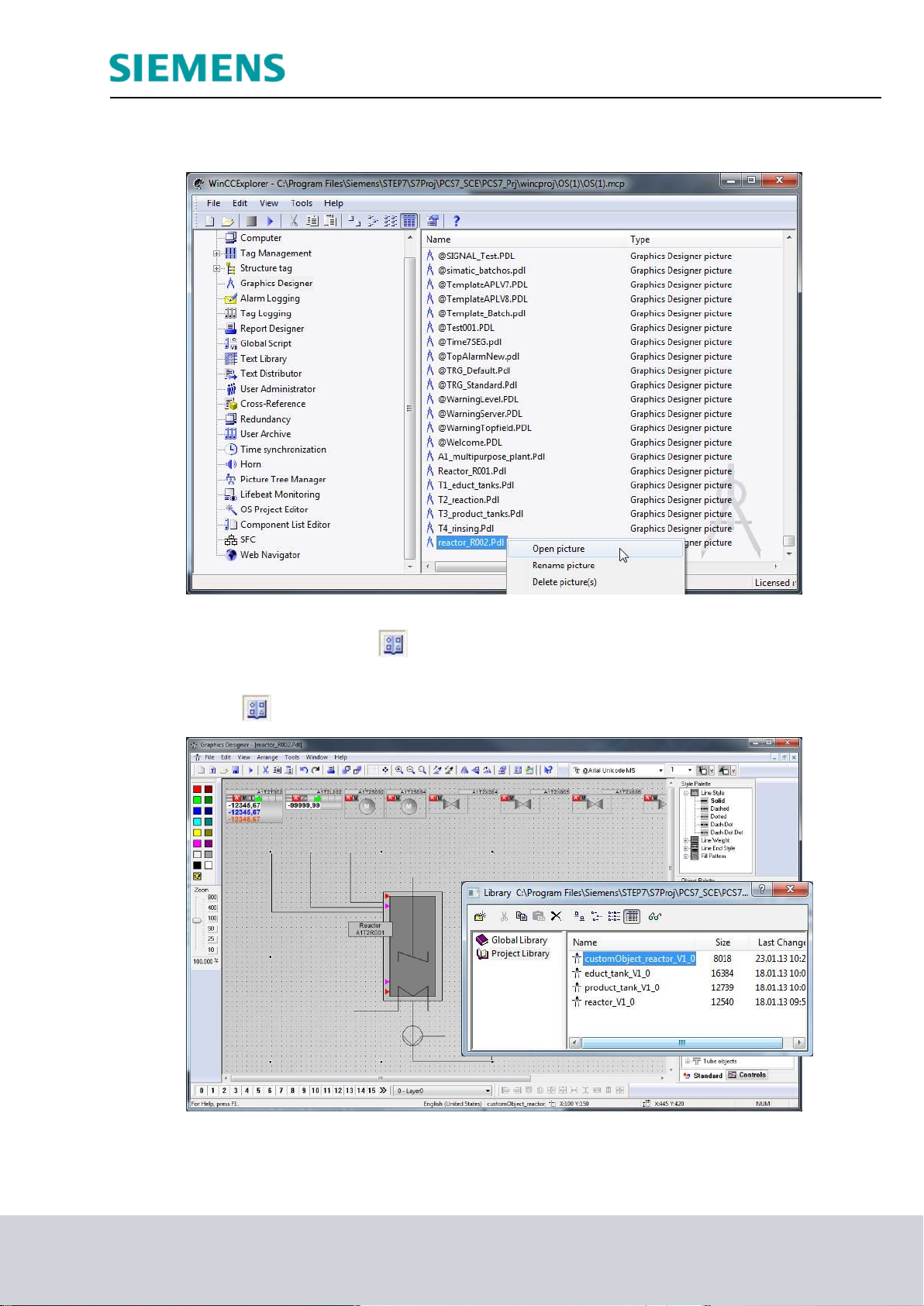
Task: Toggle layer 5 in the layer bar
Action: (258, 1091)
